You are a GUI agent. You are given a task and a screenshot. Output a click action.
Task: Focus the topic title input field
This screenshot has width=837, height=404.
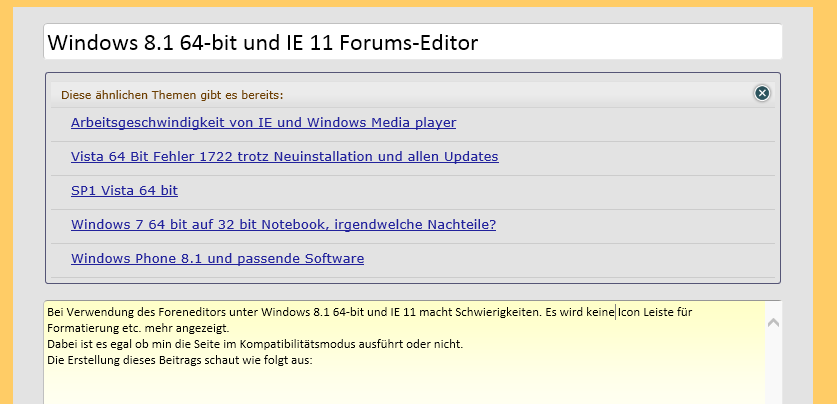[x=413, y=42]
